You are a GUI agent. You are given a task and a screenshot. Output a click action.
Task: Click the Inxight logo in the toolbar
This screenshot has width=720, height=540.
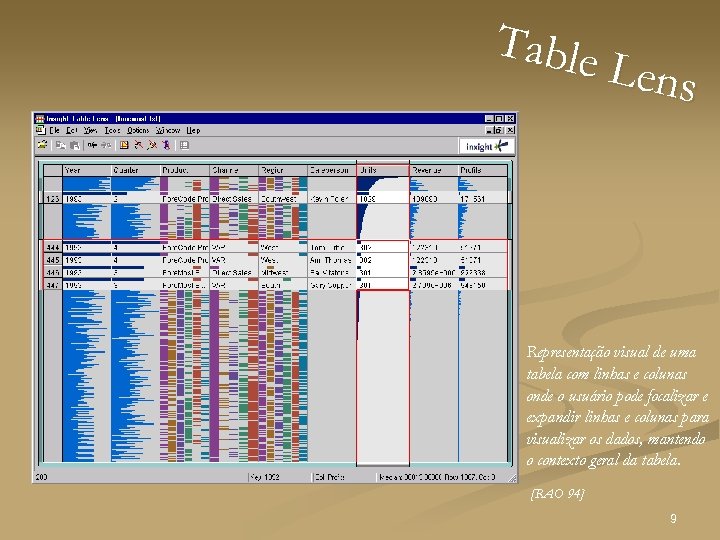click(x=486, y=146)
